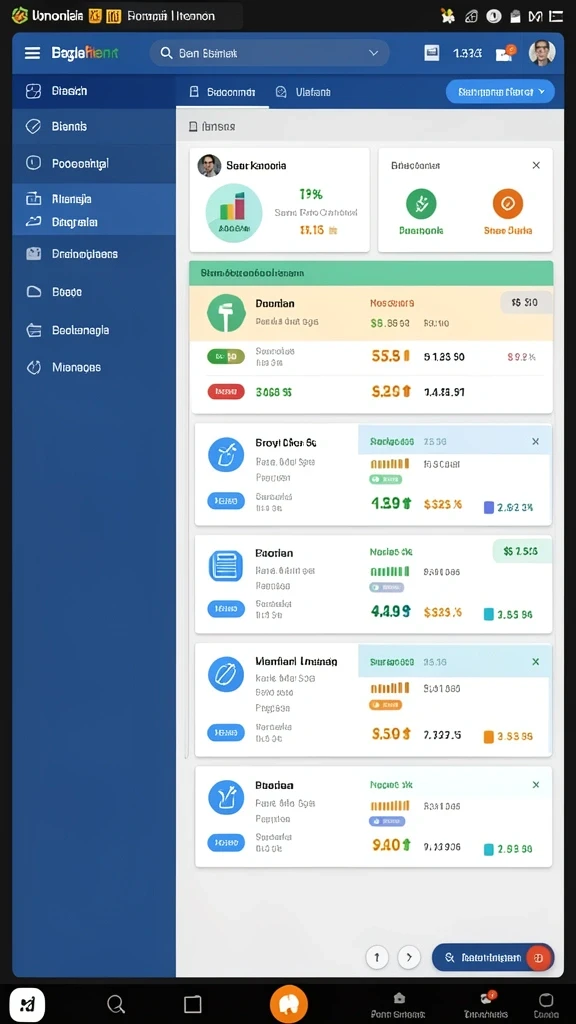Toggle the green pill switch in the second card
Viewport: 576px width, 1024px height.
(x=385, y=479)
